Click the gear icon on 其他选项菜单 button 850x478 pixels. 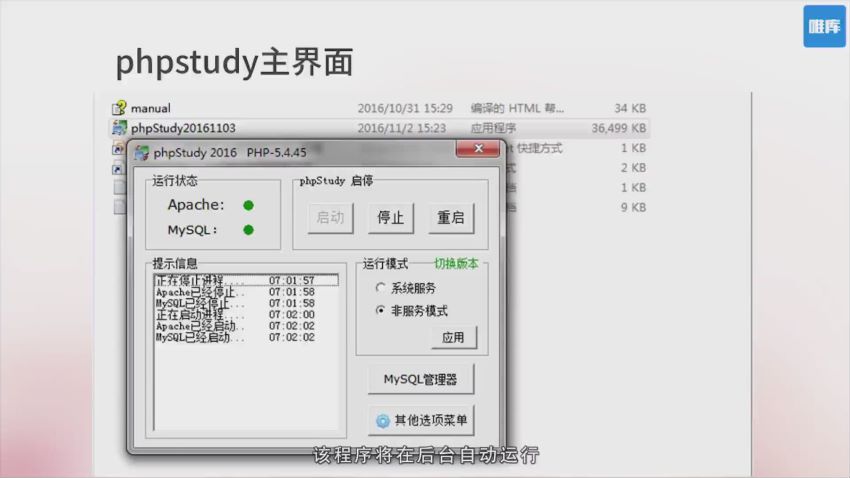click(383, 421)
